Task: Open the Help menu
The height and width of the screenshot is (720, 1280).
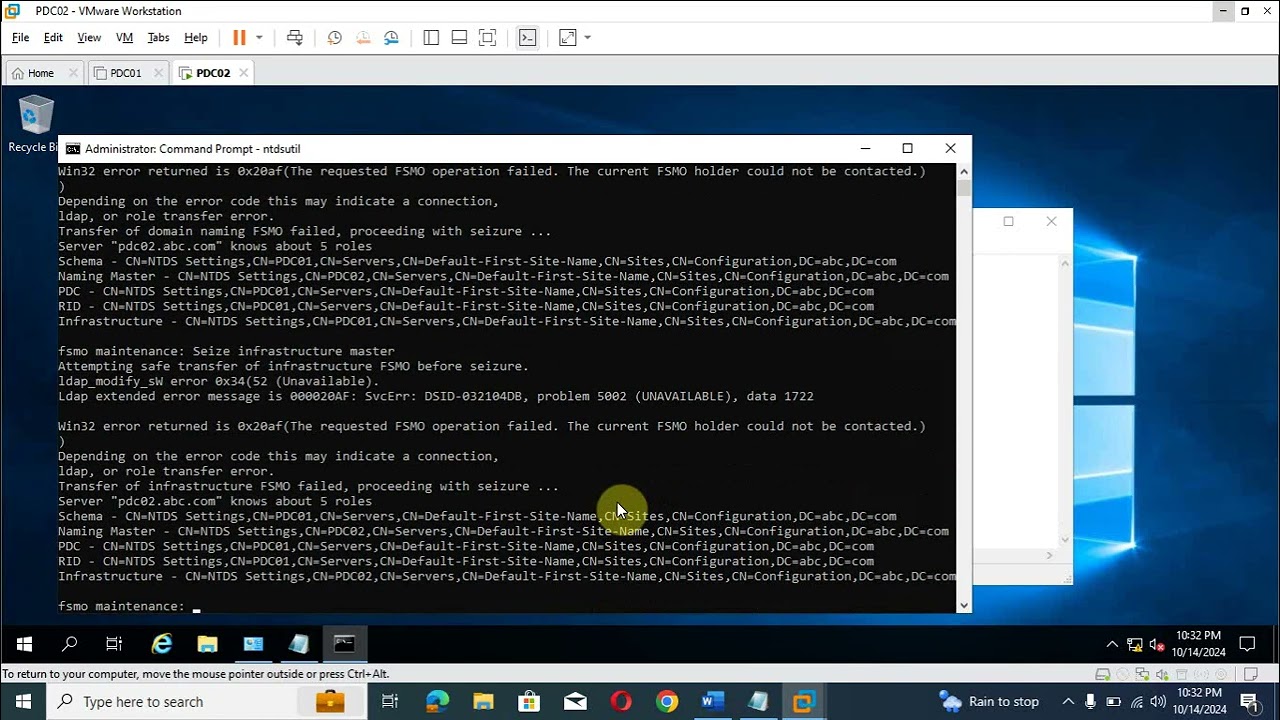Action: coord(196,38)
